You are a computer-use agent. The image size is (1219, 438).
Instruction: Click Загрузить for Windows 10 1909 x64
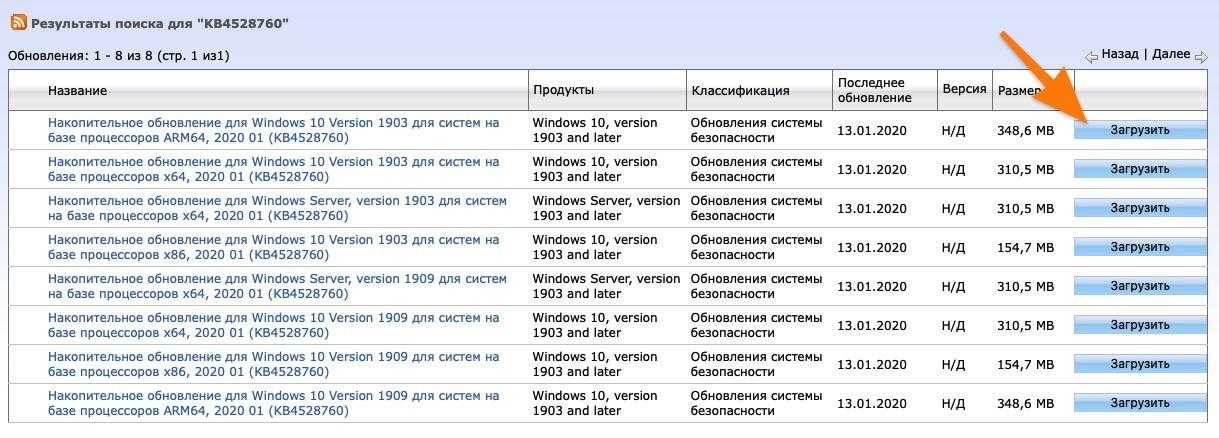click(1139, 325)
